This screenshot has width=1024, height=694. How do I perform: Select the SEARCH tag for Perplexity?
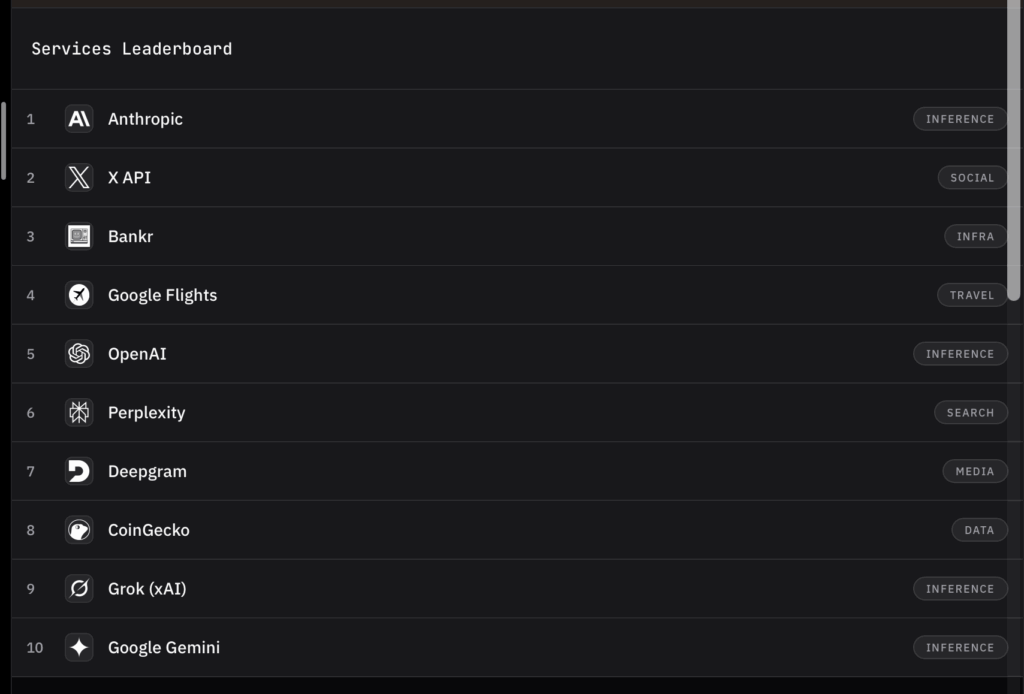[x=970, y=413]
